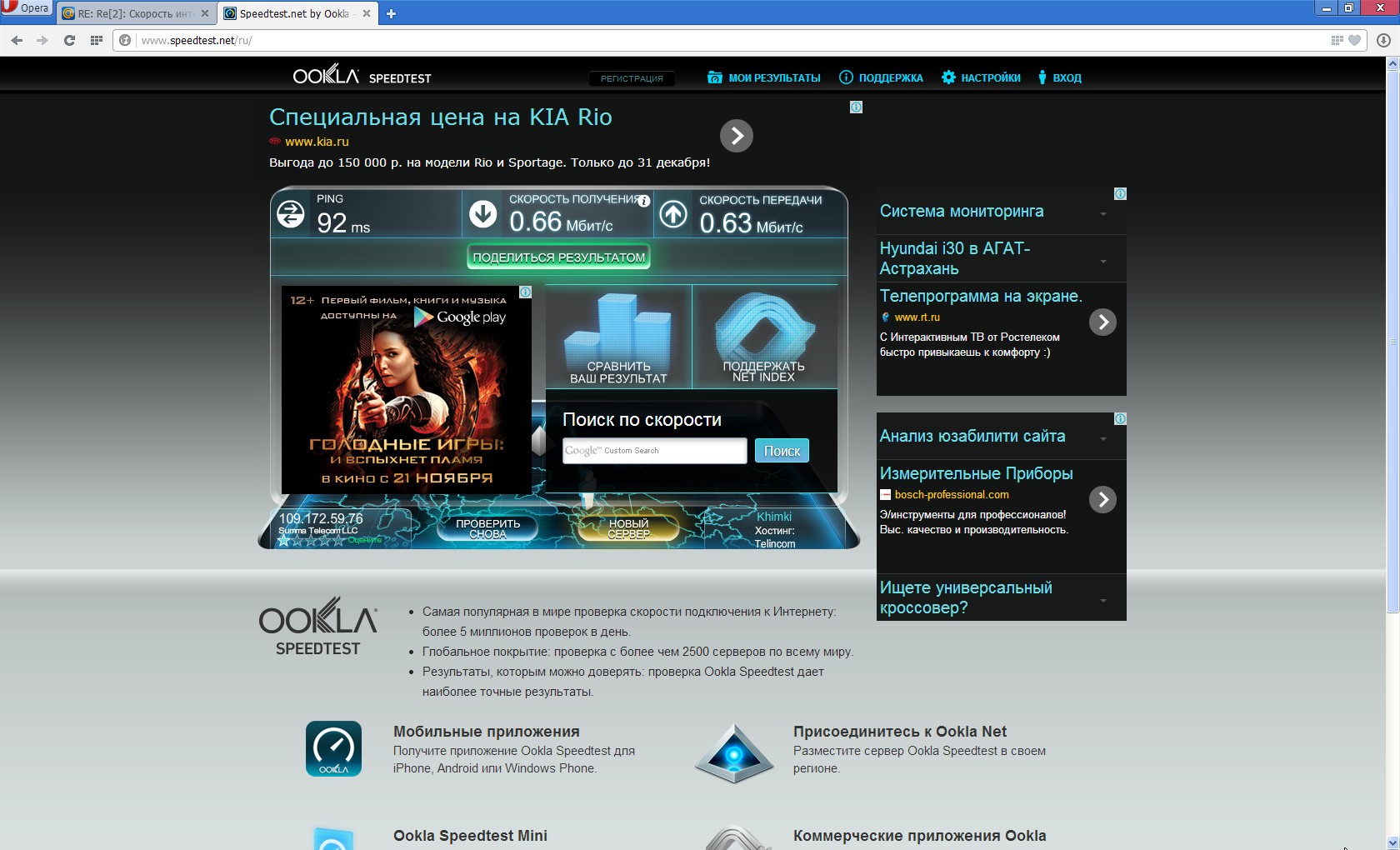Click the Вход login link
This screenshot has height=850, width=1400.
[x=1060, y=77]
